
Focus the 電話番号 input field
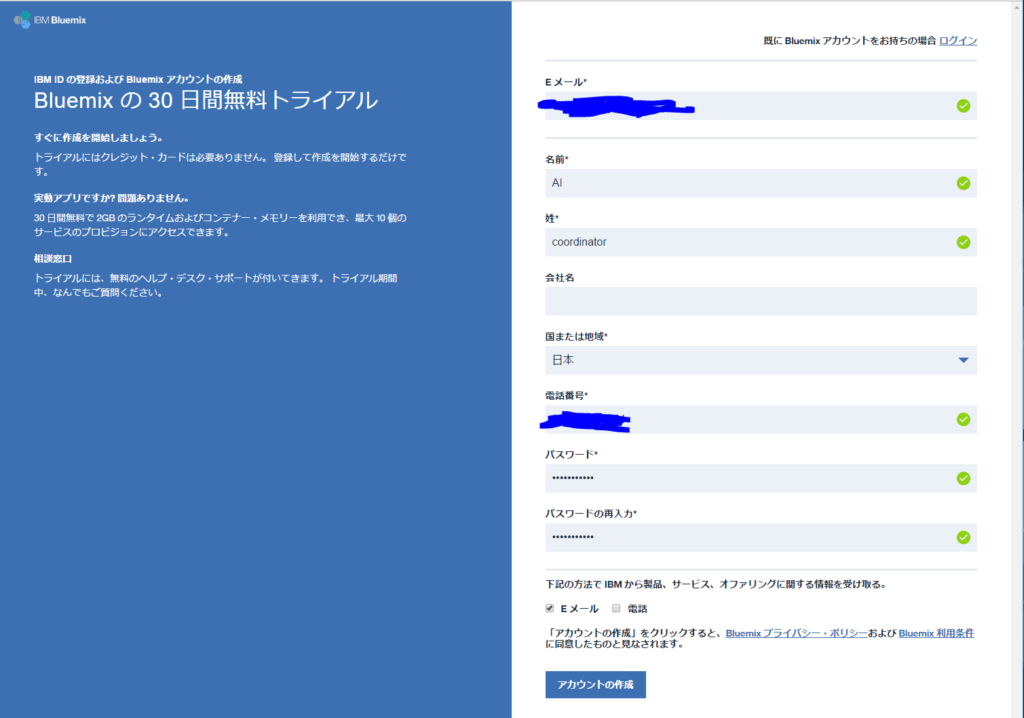[761, 419]
